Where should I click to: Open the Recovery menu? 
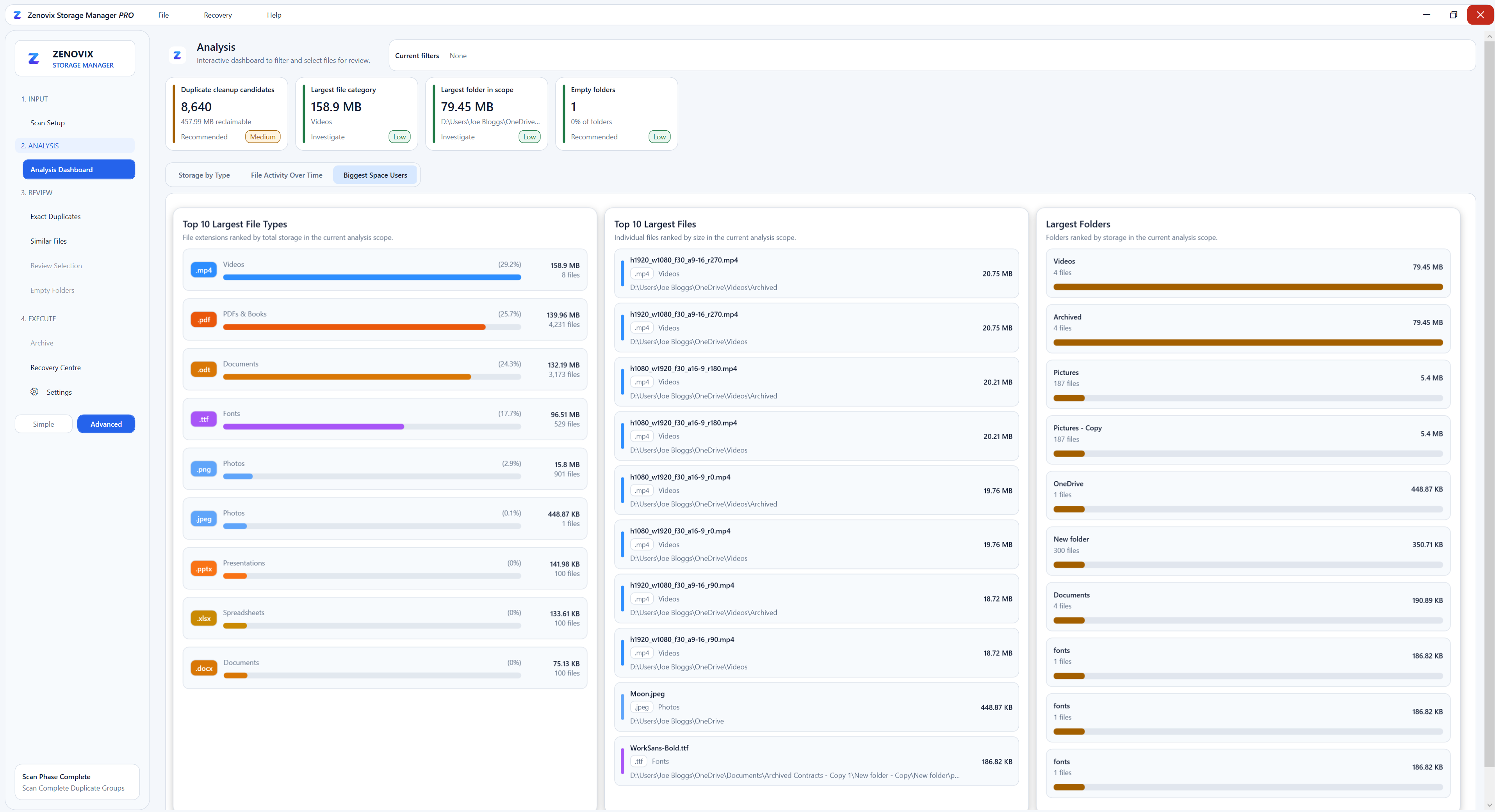[x=217, y=15]
